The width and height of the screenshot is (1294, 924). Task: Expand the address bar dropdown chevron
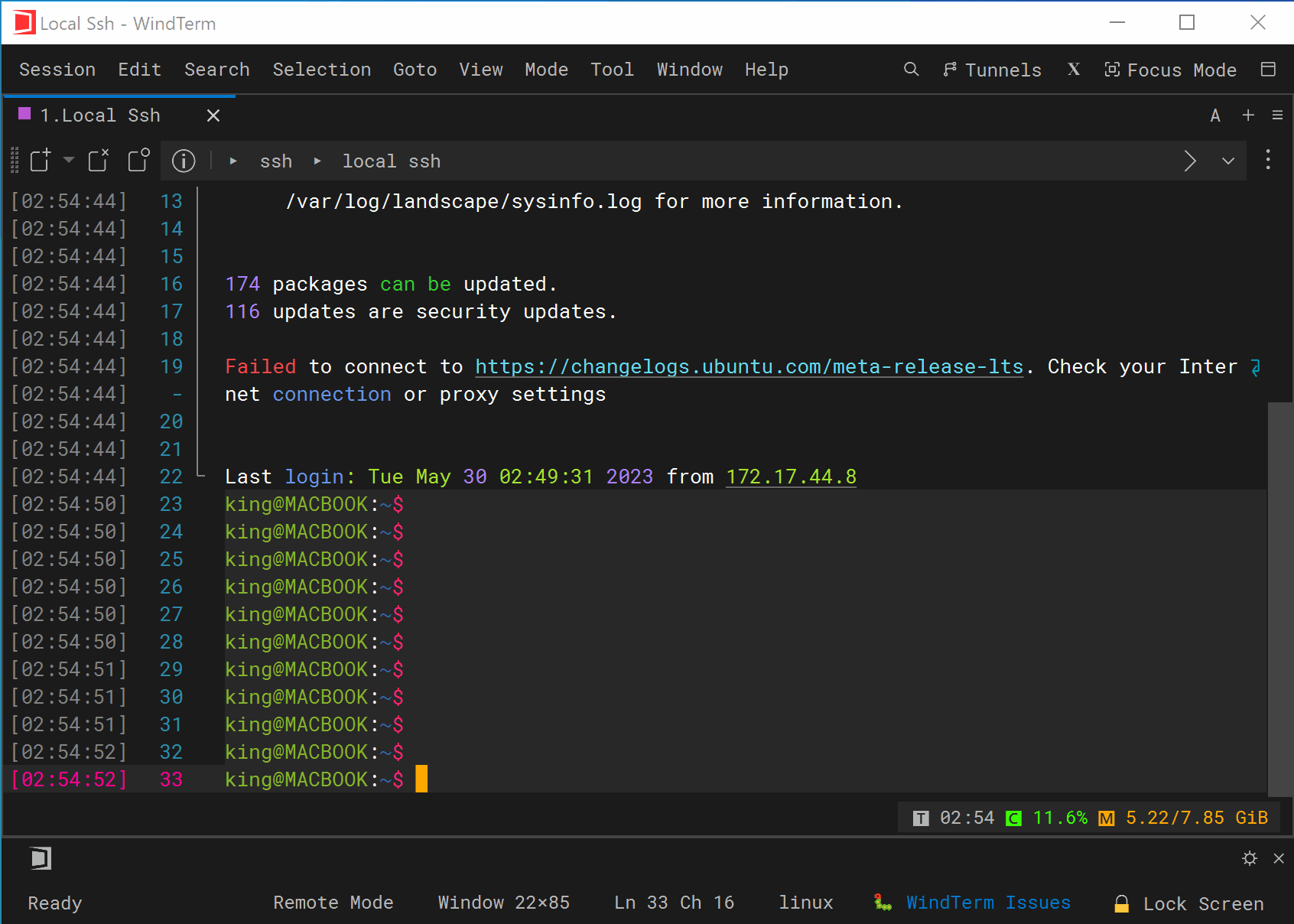point(1228,161)
